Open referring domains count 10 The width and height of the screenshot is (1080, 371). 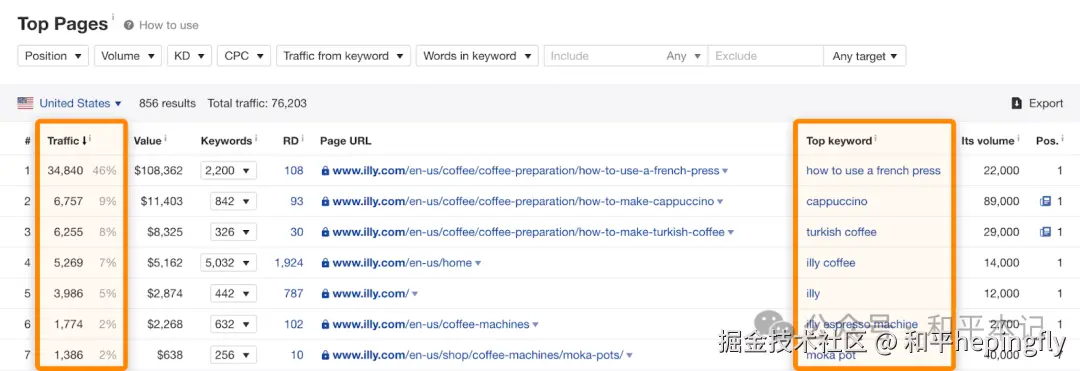coord(297,355)
